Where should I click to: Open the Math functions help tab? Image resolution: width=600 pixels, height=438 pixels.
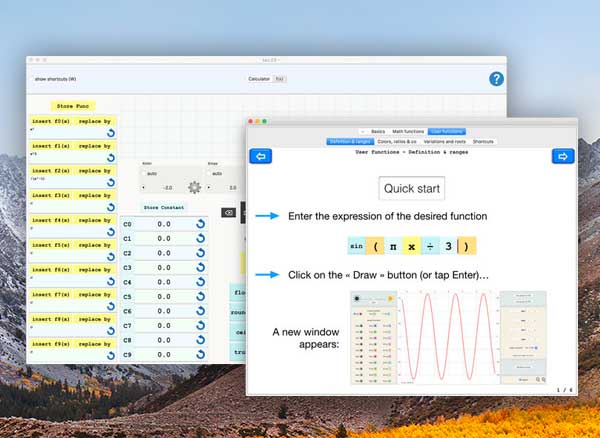(408, 132)
